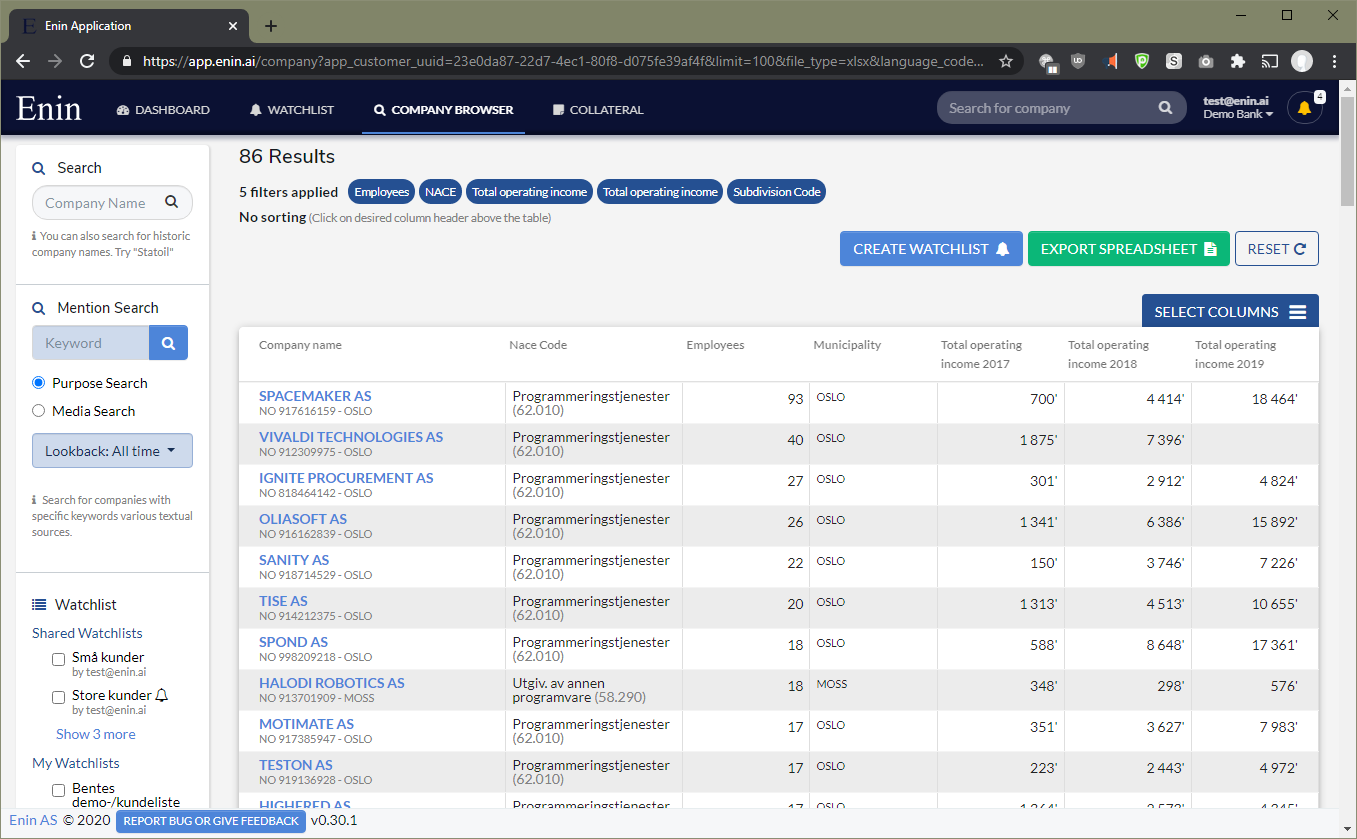Viewport: 1357px width, 839px height.
Task: Open the OLIASOFT AS company link
Action: click(303, 519)
